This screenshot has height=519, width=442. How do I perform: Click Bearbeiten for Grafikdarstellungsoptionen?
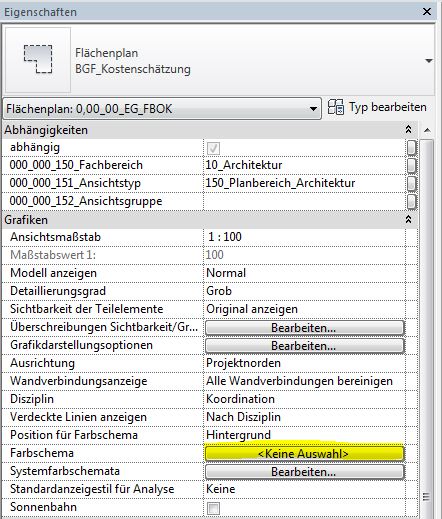[304, 346]
